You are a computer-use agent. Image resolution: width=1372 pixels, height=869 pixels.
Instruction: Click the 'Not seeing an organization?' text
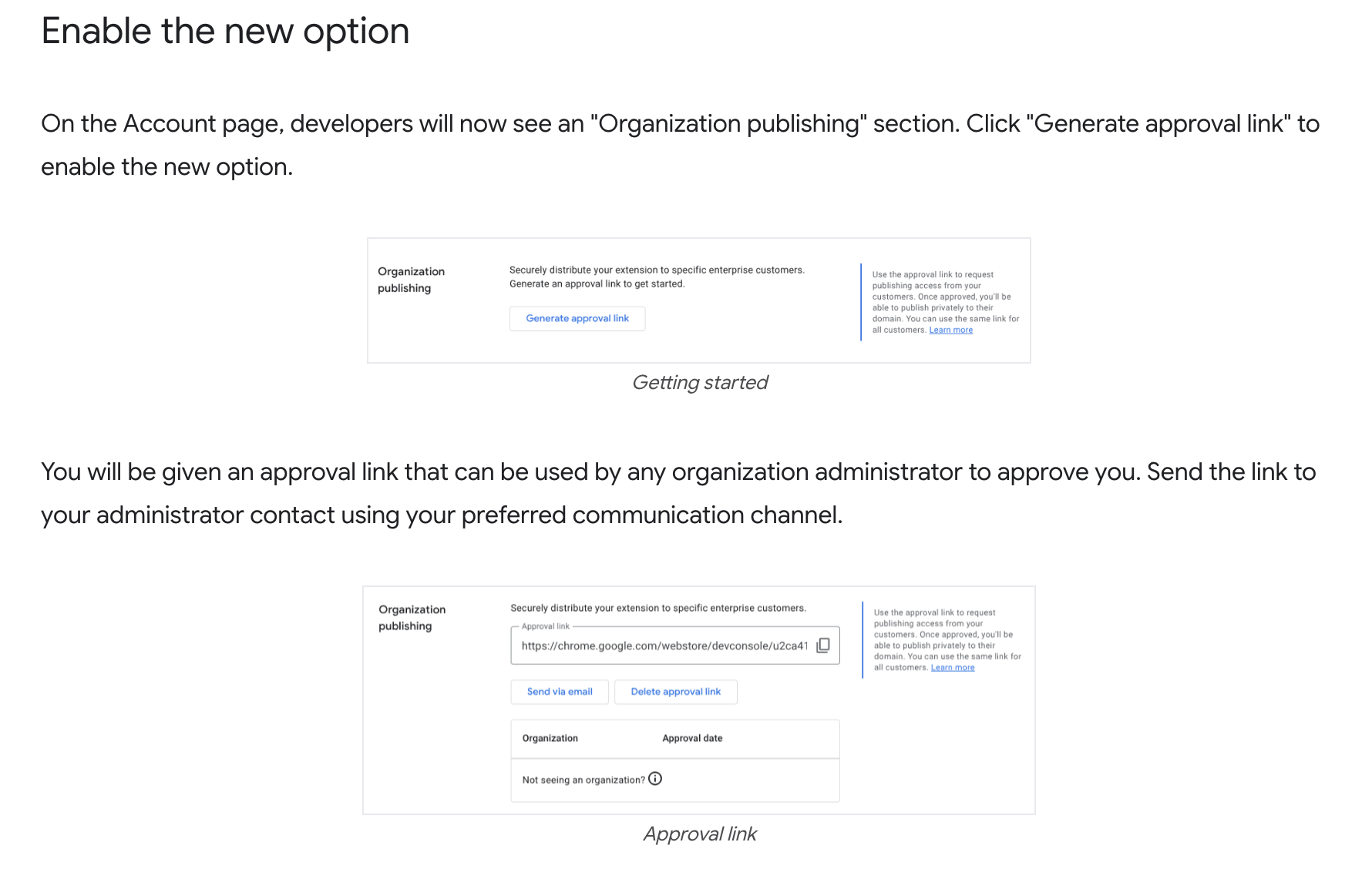pos(583,780)
